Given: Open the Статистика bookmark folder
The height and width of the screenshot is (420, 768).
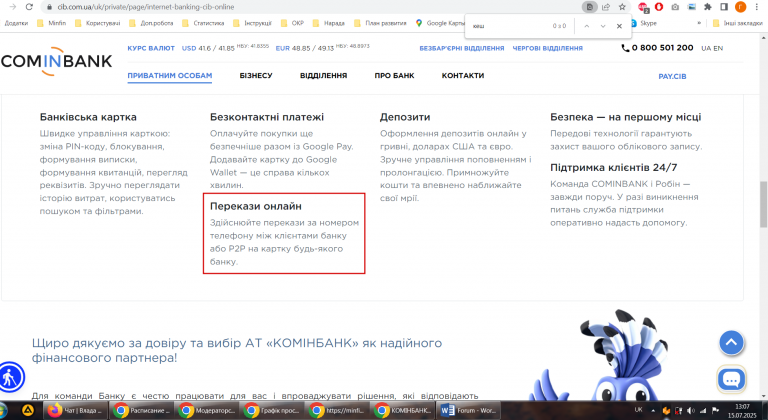Looking at the screenshot, I should [x=203, y=23].
